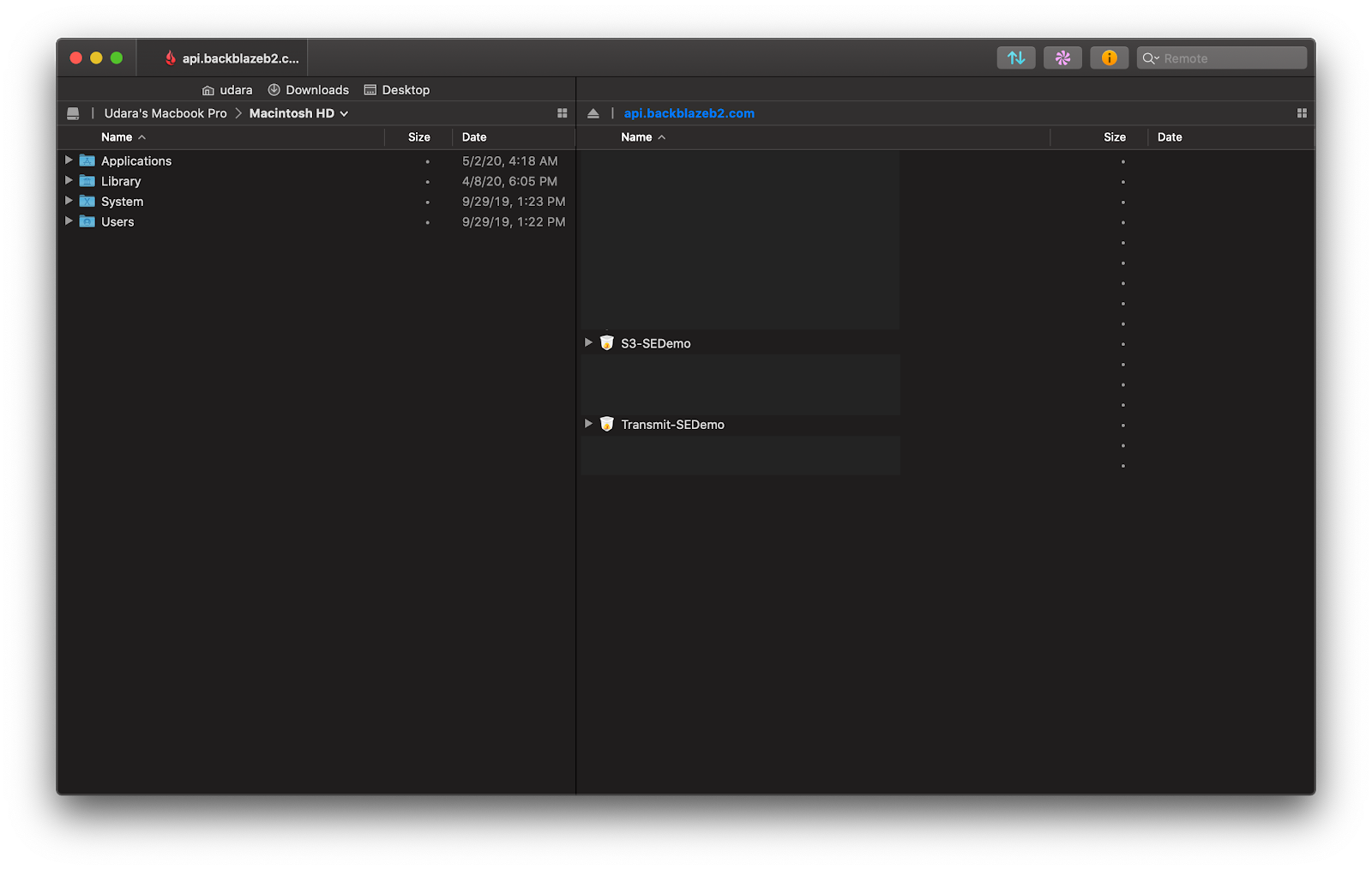Go to Downloads favorite
Viewport: 1372px width, 870px height.
tap(309, 90)
